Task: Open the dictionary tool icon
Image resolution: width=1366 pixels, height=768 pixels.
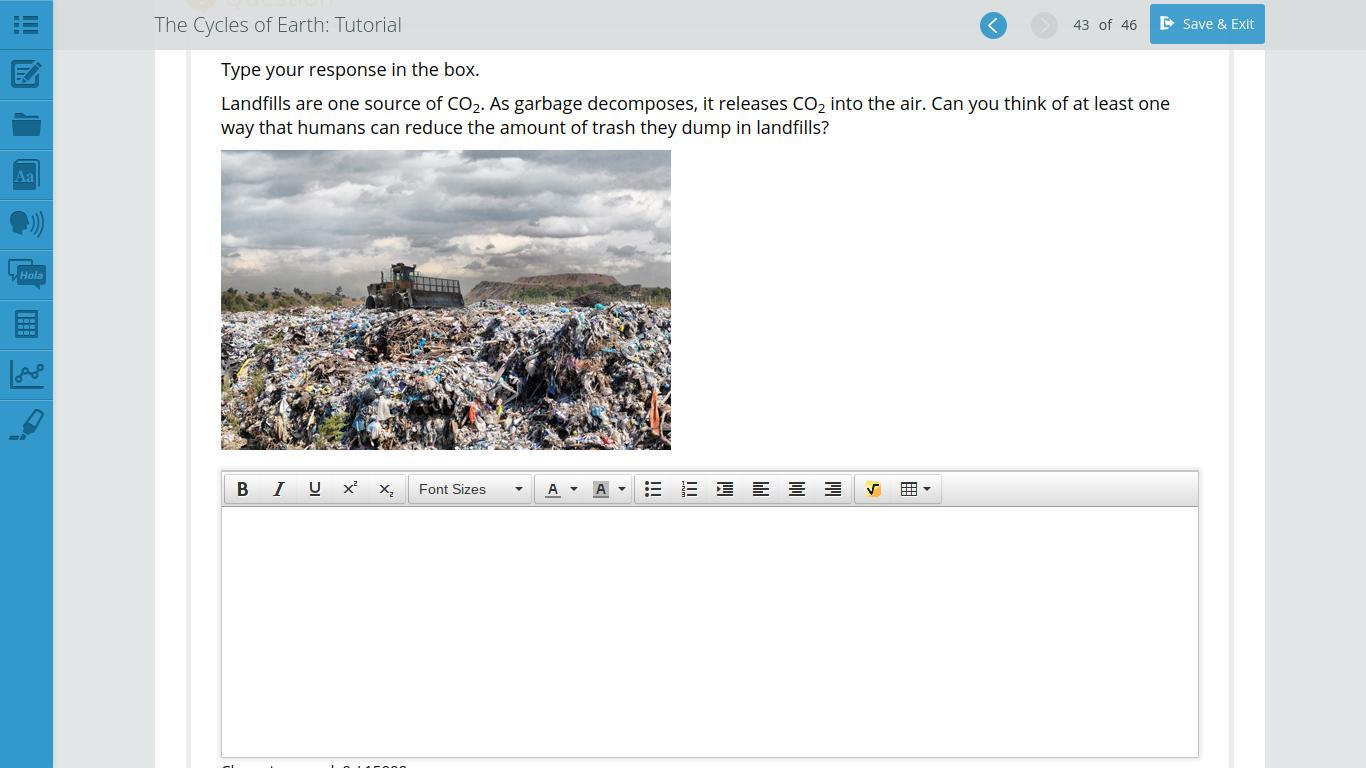Action: coord(26,175)
